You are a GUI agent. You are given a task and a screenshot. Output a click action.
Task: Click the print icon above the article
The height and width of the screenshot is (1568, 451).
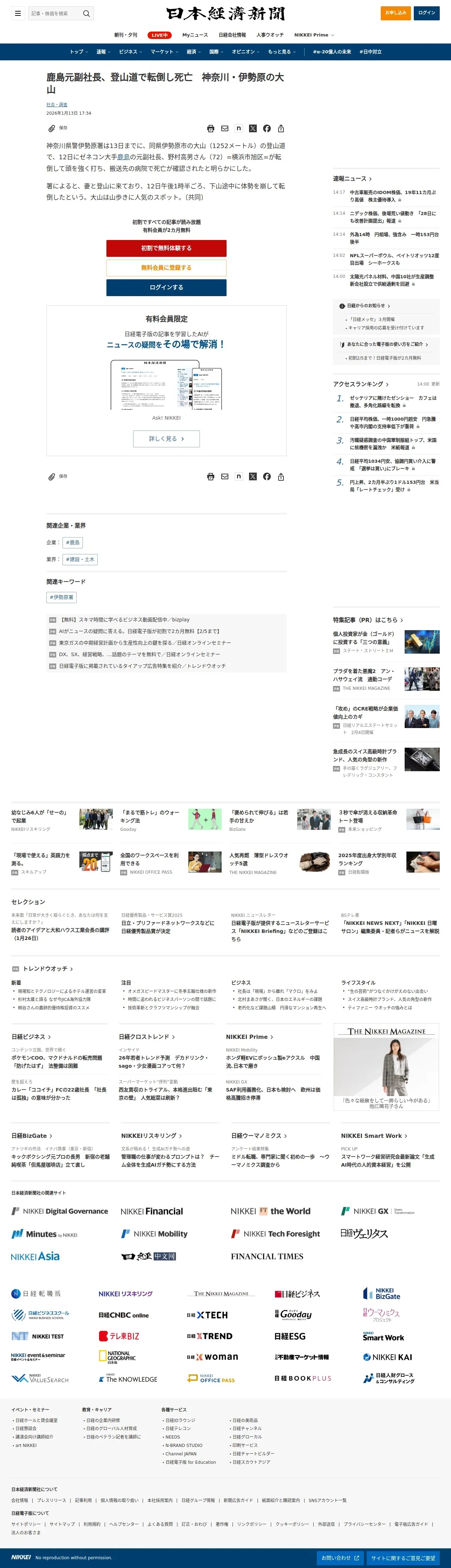[x=211, y=128]
